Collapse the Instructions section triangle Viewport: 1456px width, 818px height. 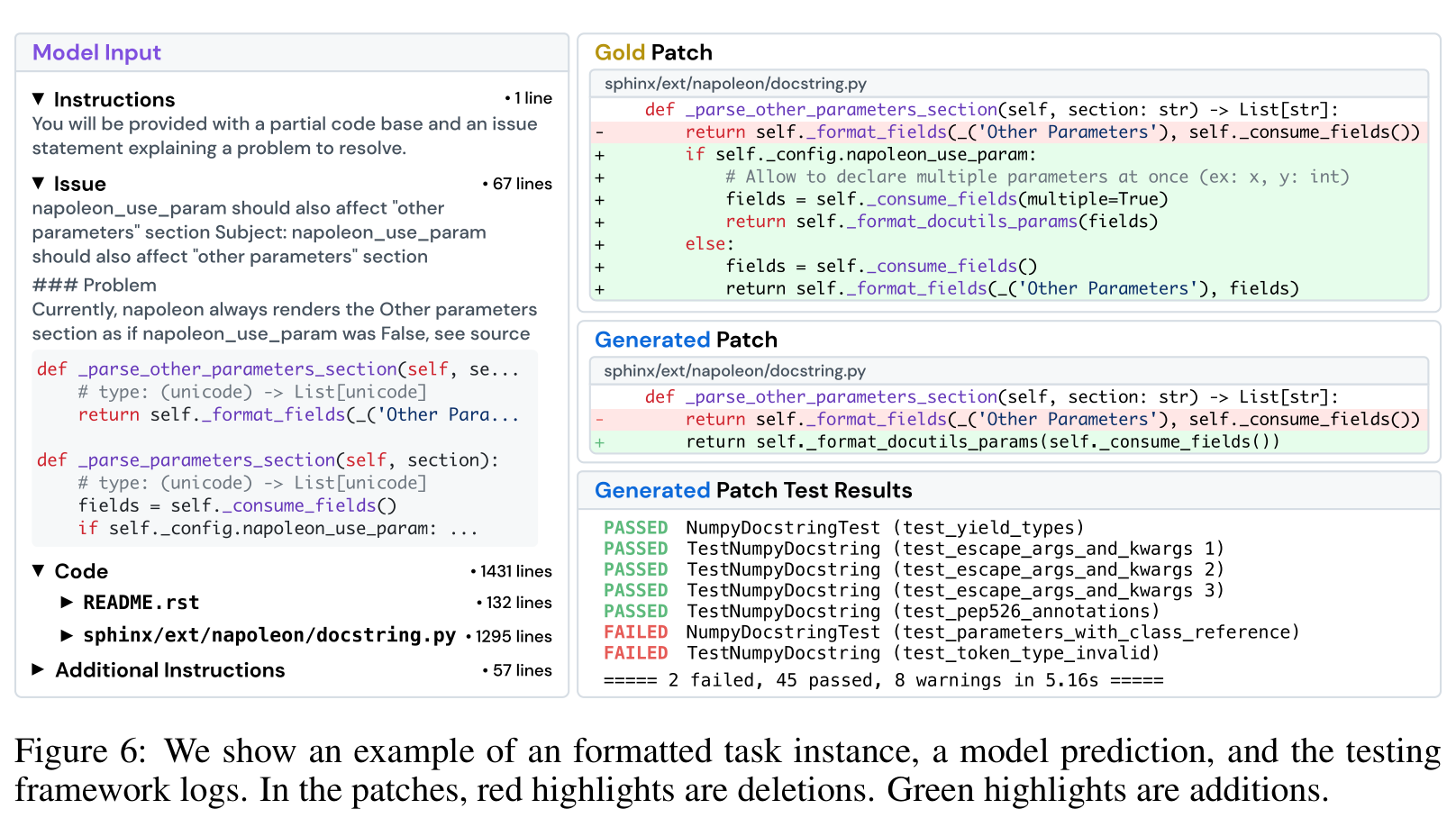pos(39,98)
